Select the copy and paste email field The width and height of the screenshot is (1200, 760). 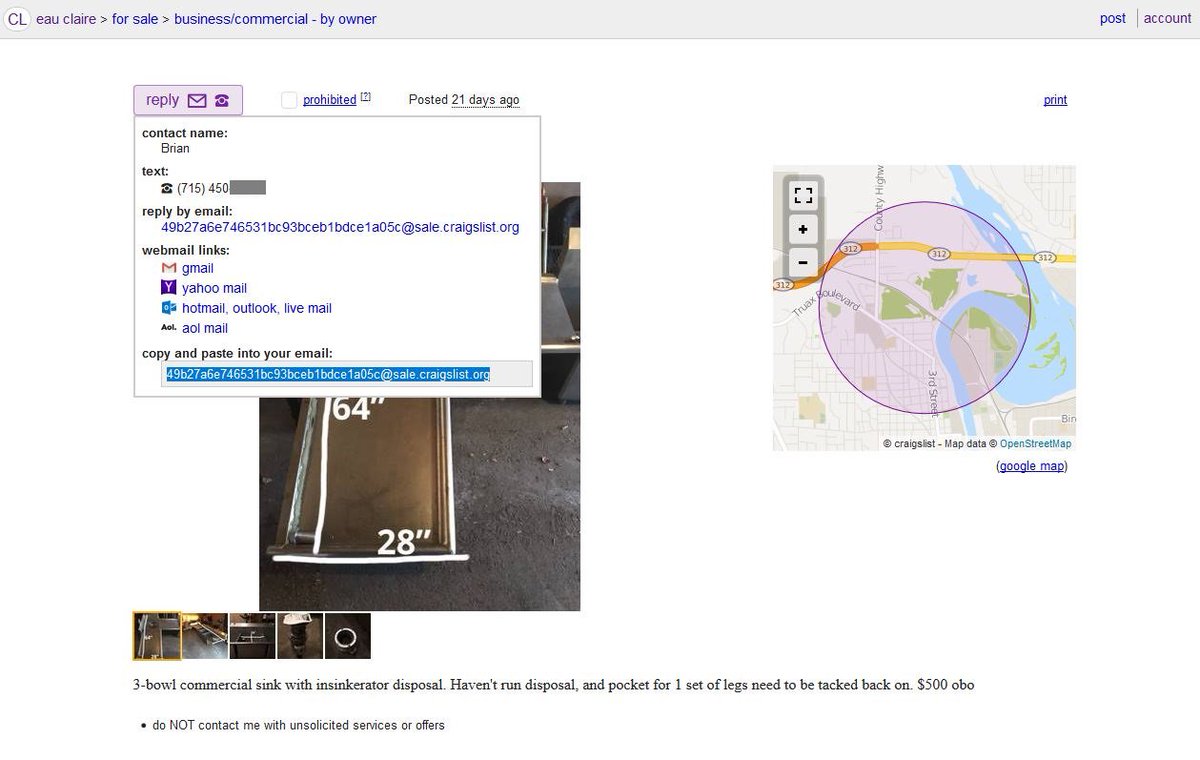click(348, 374)
